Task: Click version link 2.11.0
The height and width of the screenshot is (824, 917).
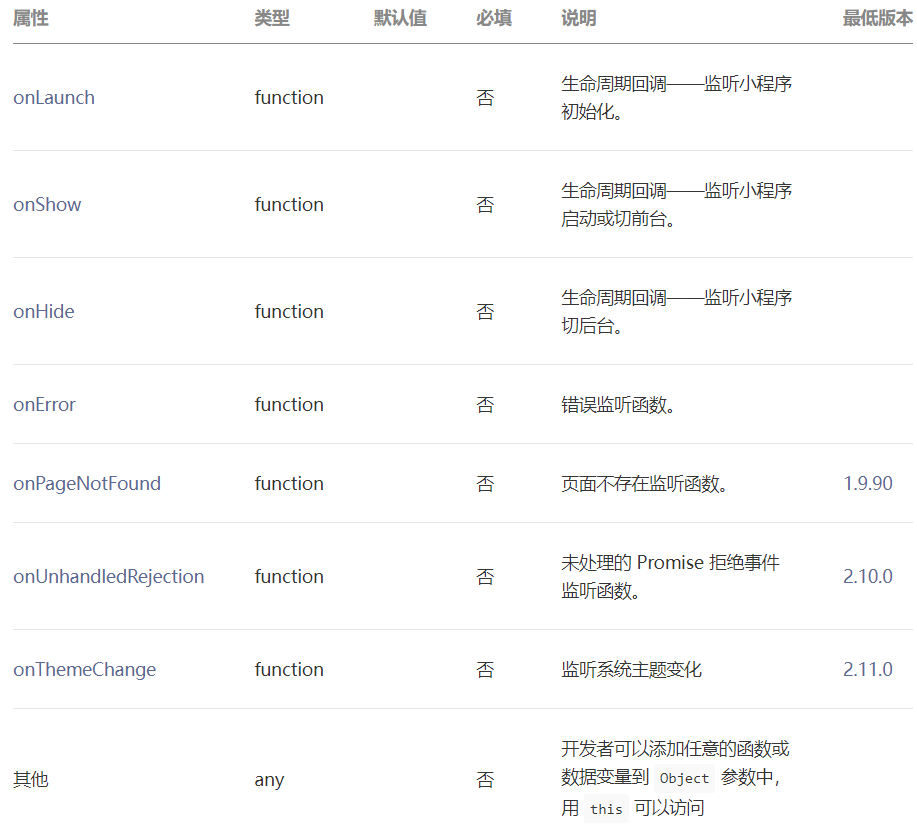Action: click(868, 669)
